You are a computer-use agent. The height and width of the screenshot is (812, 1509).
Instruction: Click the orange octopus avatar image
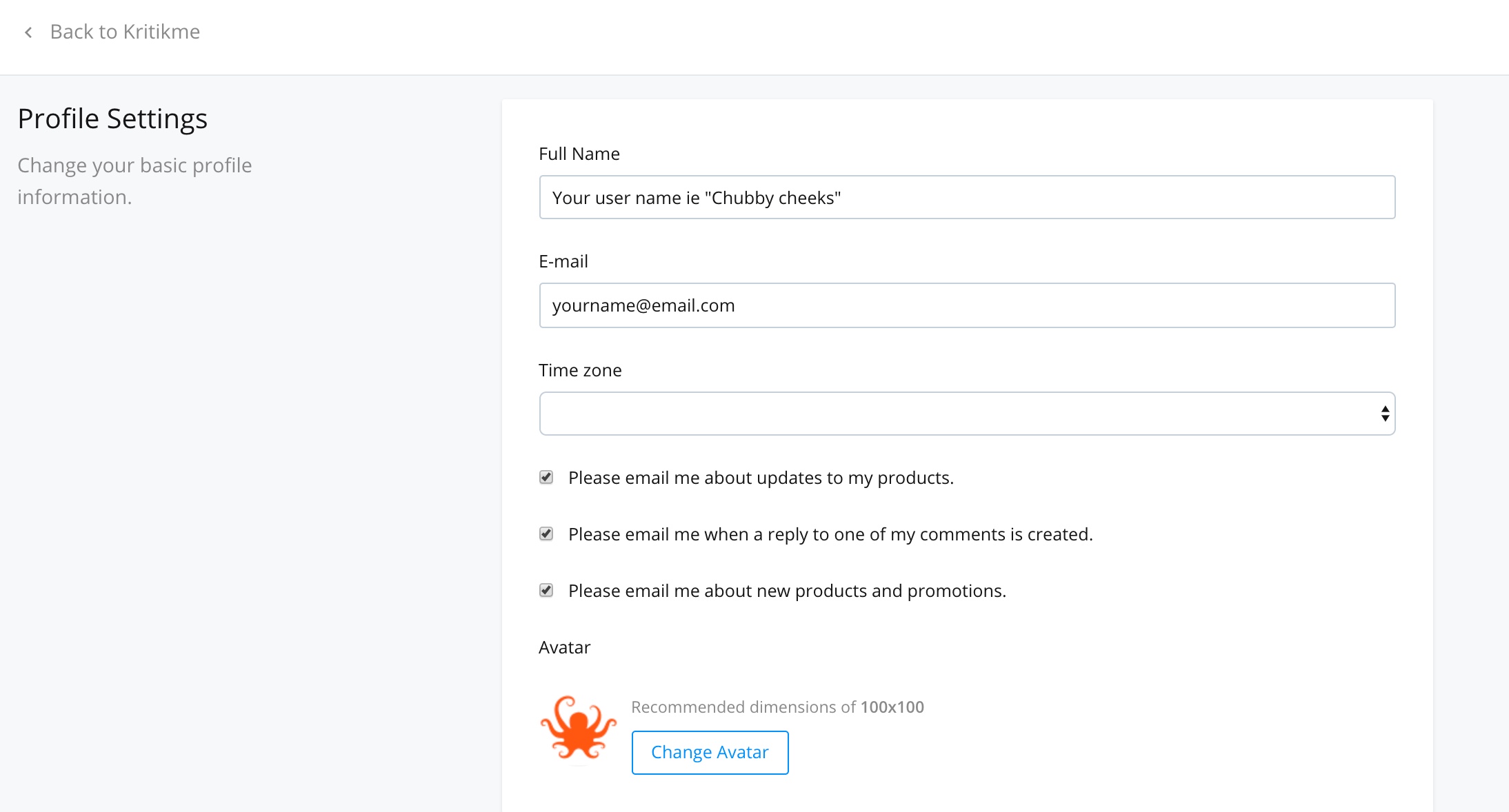point(578,727)
